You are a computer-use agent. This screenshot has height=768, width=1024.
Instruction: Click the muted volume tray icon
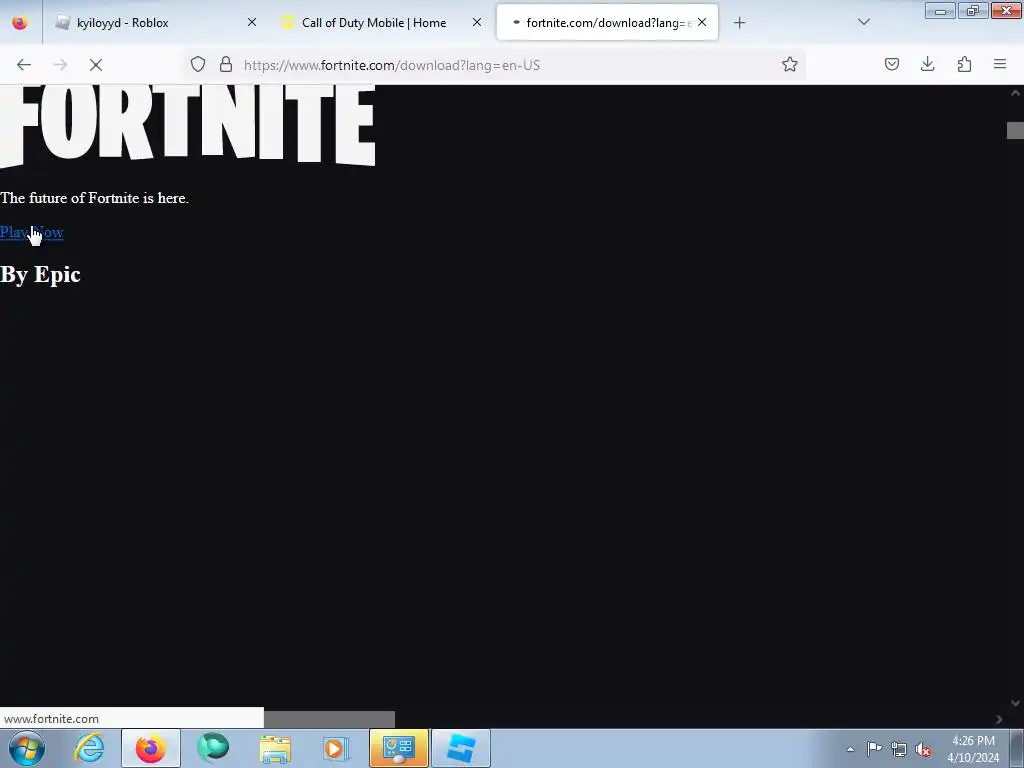(x=923, y=749)
